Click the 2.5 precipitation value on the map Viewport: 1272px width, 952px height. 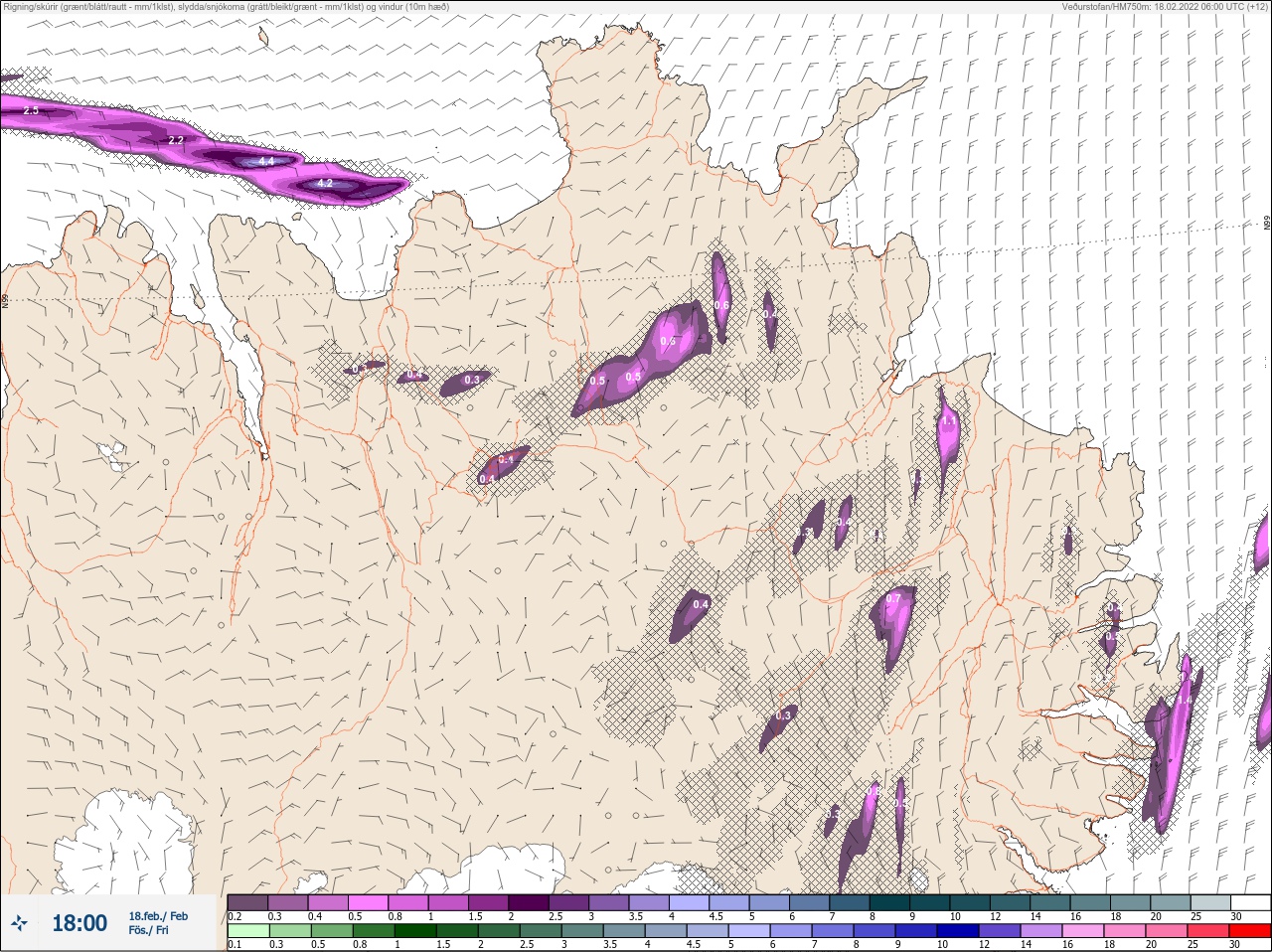[x=31, y=110]
